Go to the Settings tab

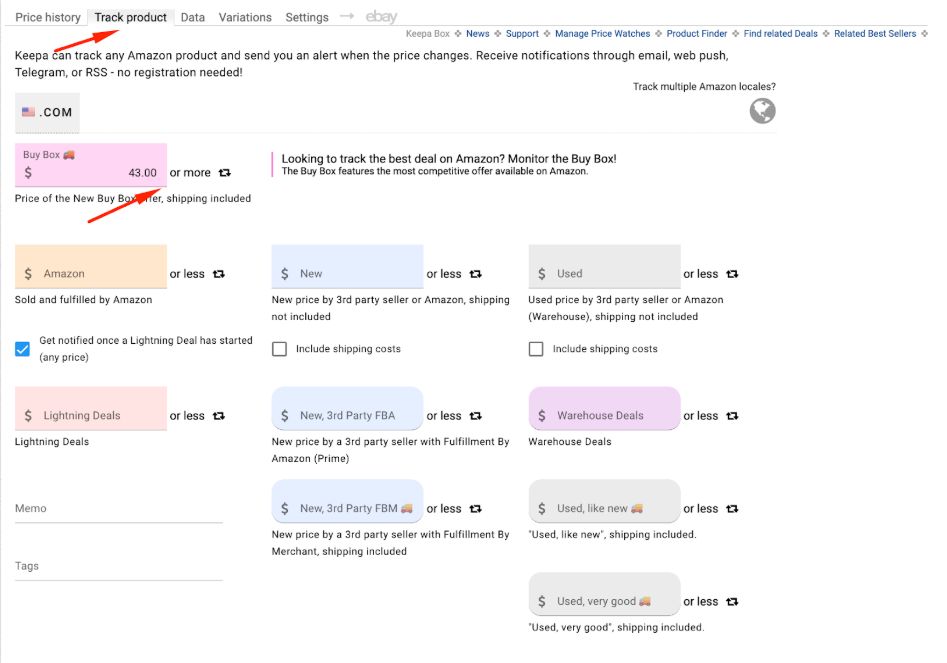pos(307,18)
